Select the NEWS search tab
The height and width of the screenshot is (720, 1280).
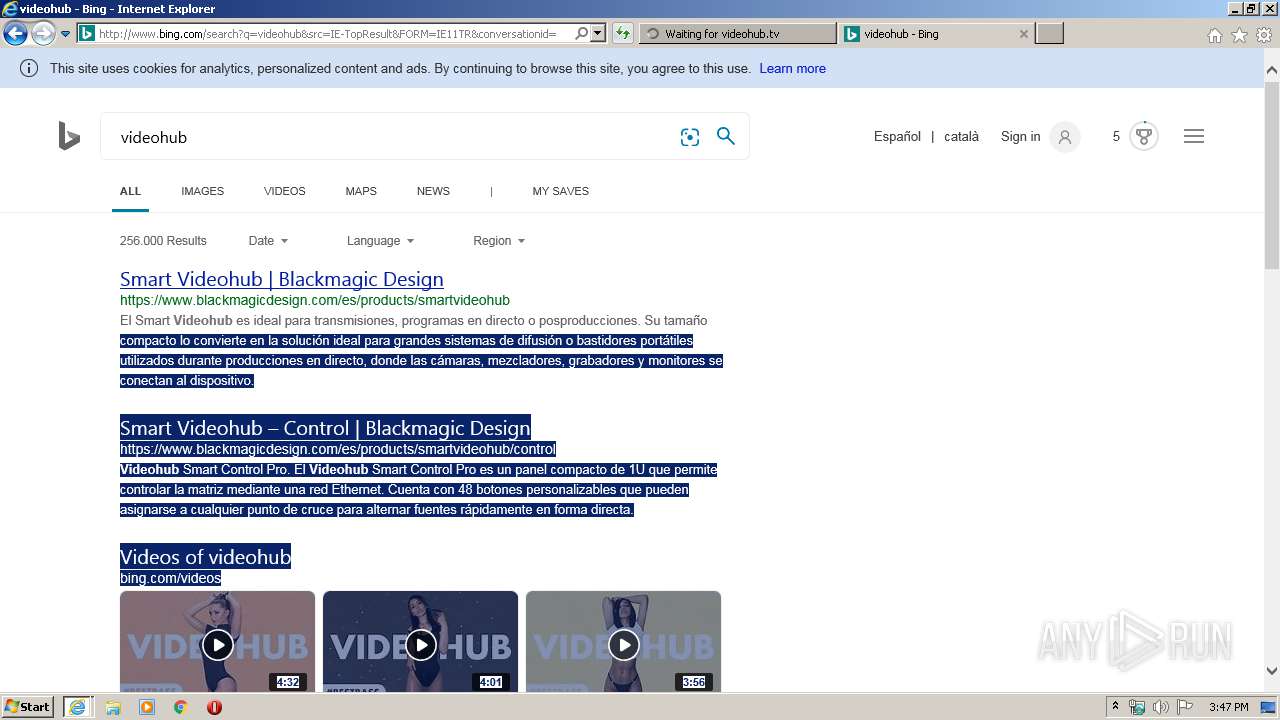(433, 191)
